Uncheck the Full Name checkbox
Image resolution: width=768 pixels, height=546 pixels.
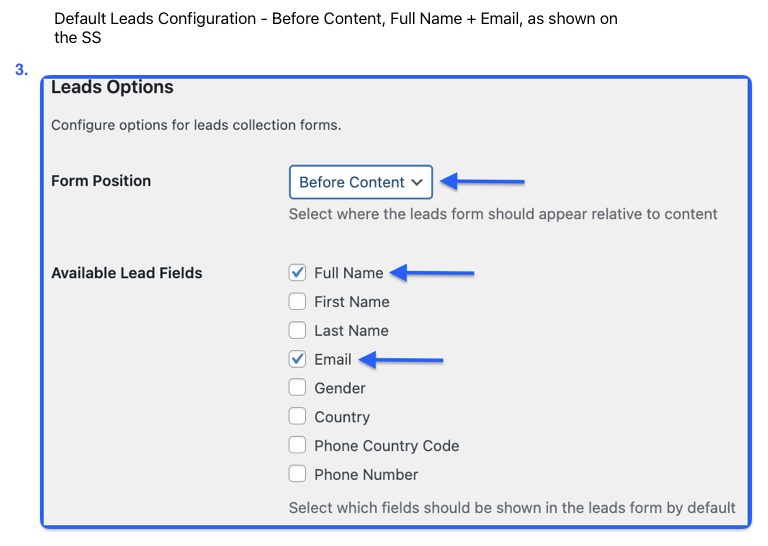pos(297,273)
